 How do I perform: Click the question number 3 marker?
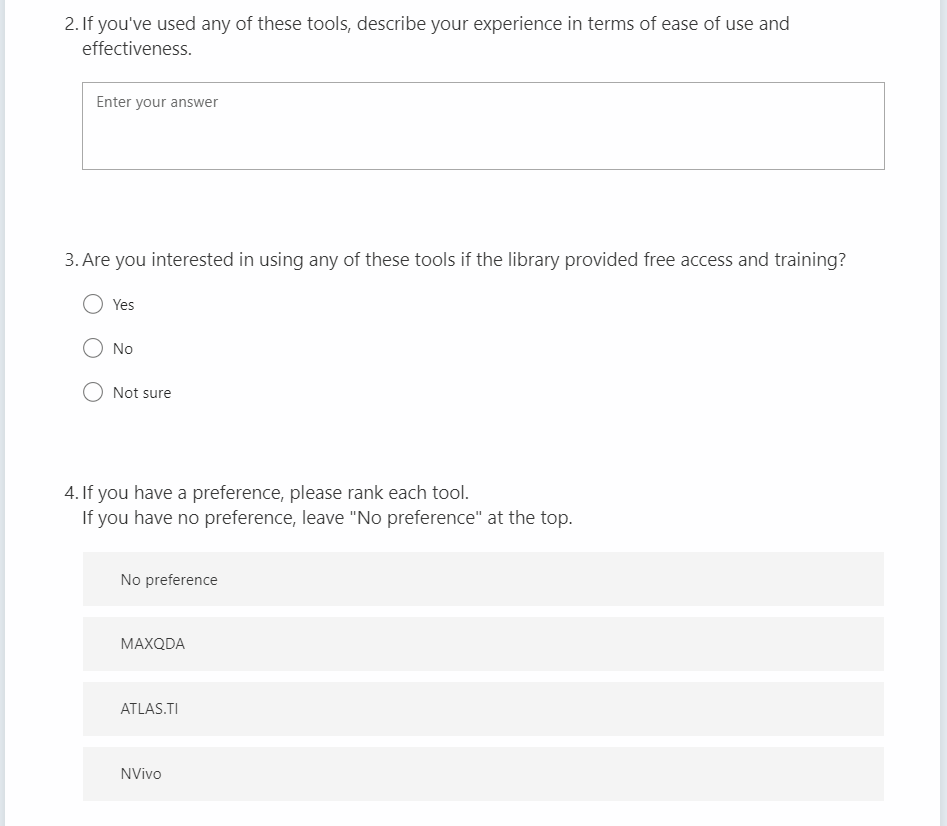click(x=69, y=260)
